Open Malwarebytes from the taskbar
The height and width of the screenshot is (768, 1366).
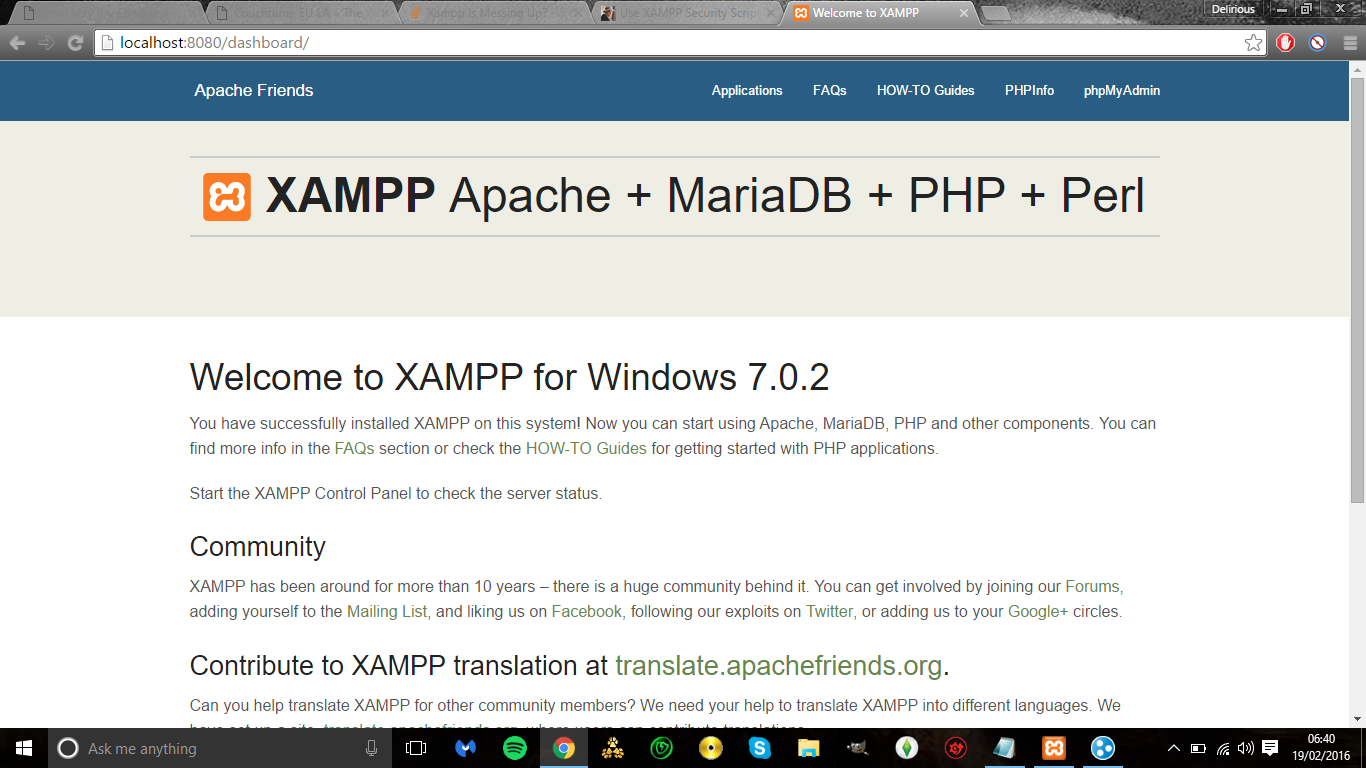[x=466, y=748]
